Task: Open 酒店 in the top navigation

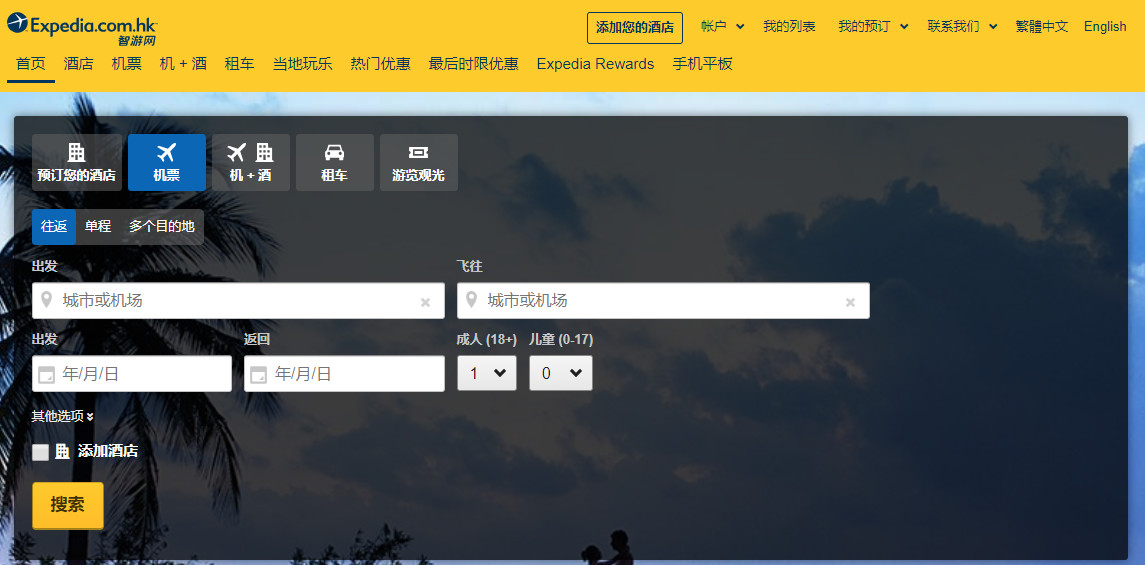Action: pos(79,64)
